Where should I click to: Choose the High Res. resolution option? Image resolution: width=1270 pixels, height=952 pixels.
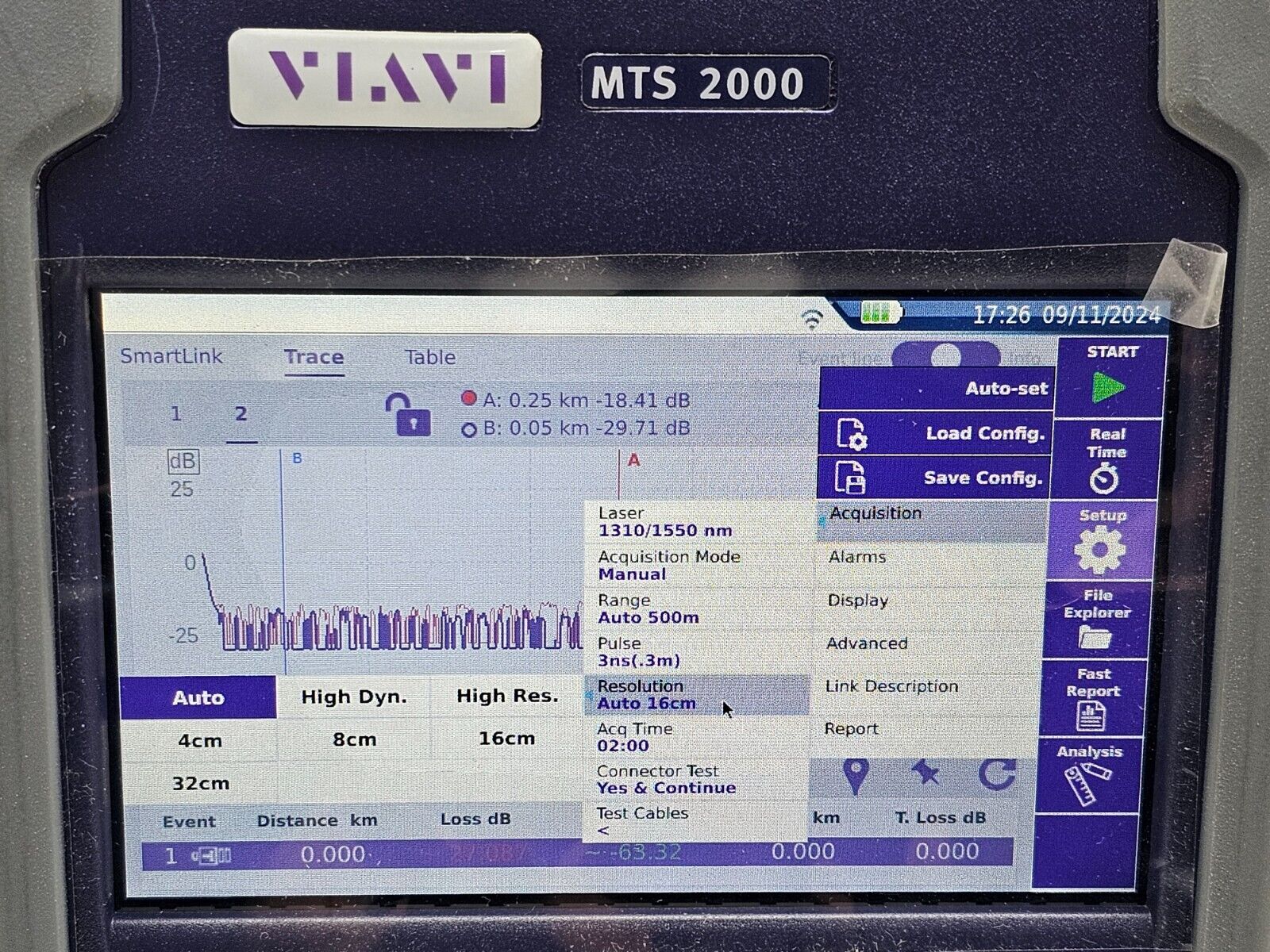pos(506,697)
